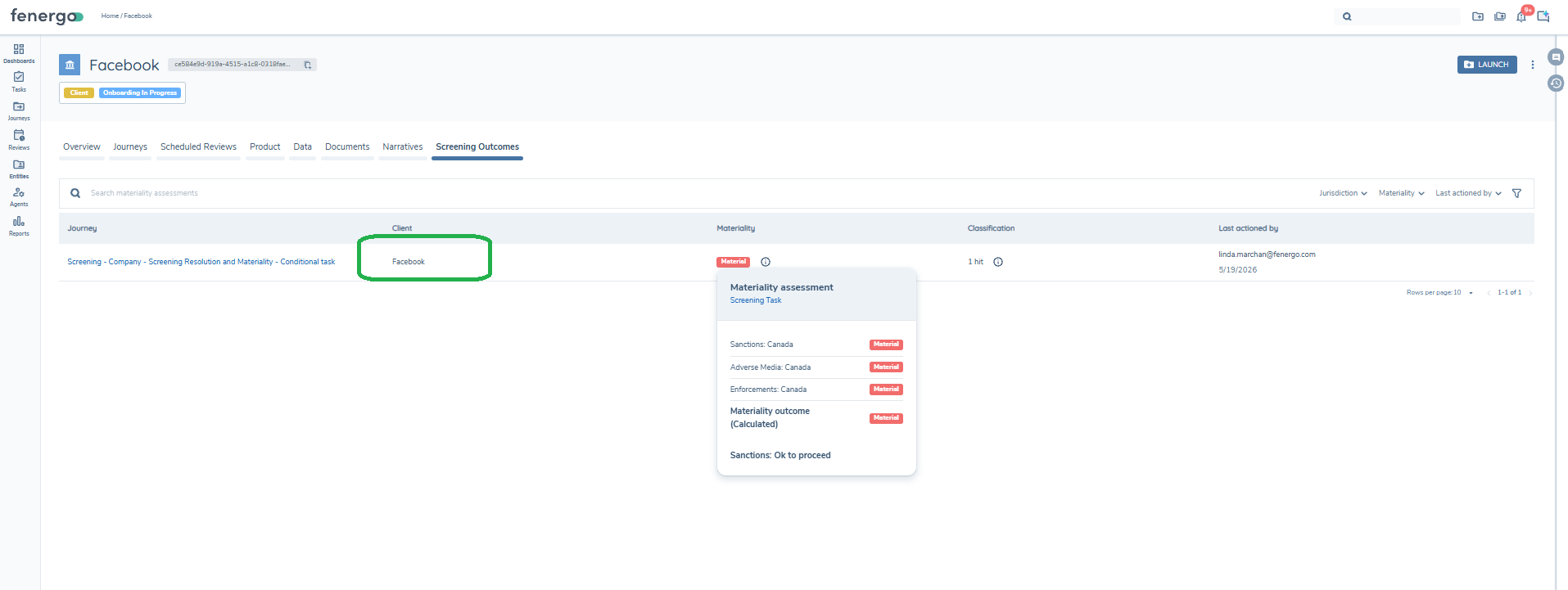
Task: Go to the previous page arrow
Action: pyautogui.click(x=1489, y=293)
